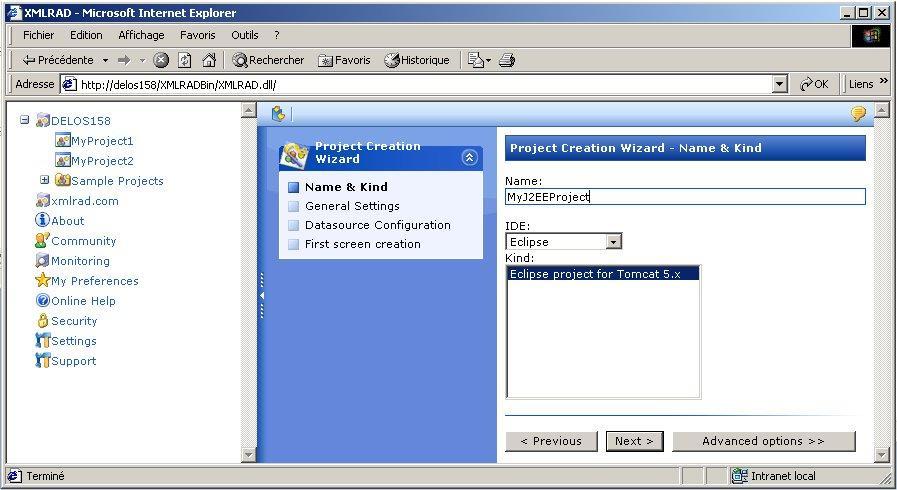Screen dimensions: 897x490
Task: Open Online Help in sidebar
Action: coord(83,301)
